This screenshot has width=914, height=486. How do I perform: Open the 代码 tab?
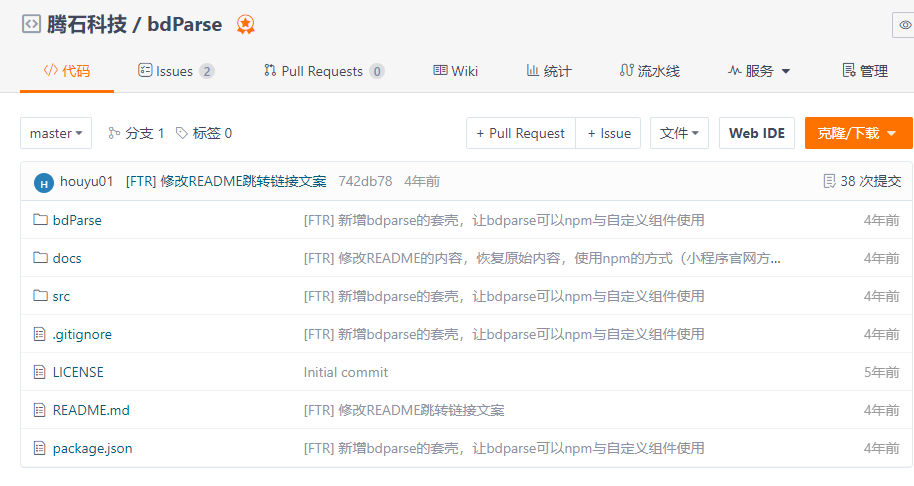67,71
